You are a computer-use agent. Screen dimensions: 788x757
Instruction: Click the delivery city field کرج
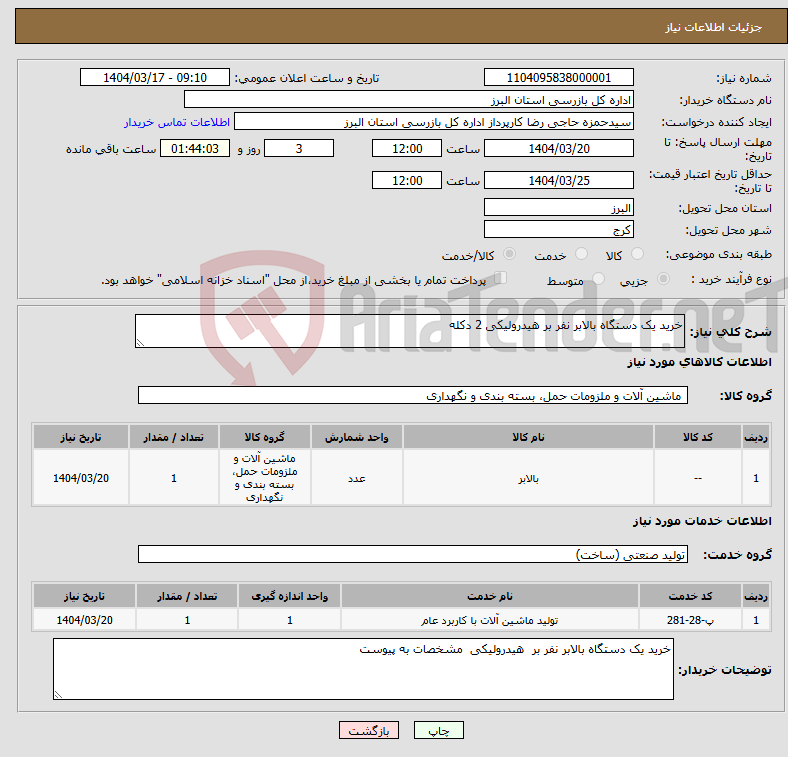558,229
